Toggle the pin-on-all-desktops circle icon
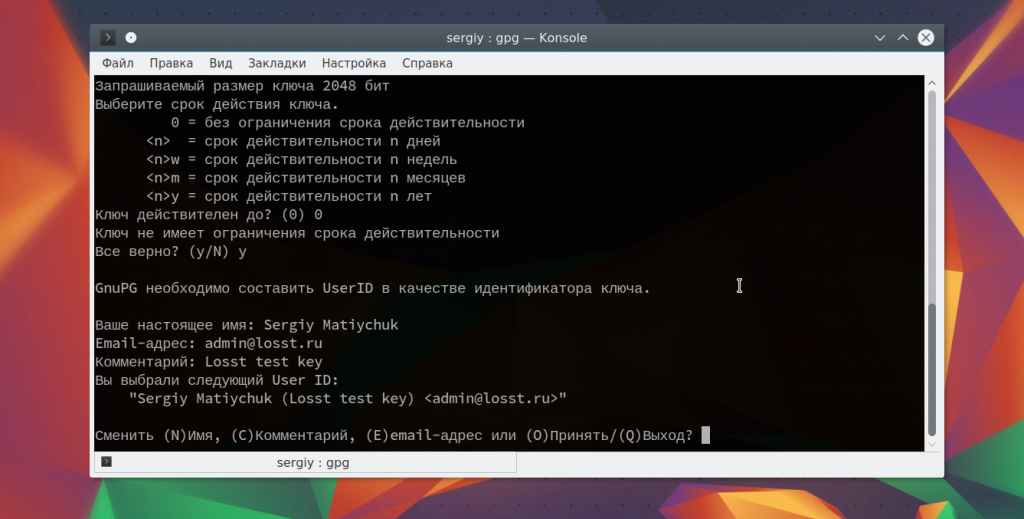1024x519 pixels. coord(131,38)
